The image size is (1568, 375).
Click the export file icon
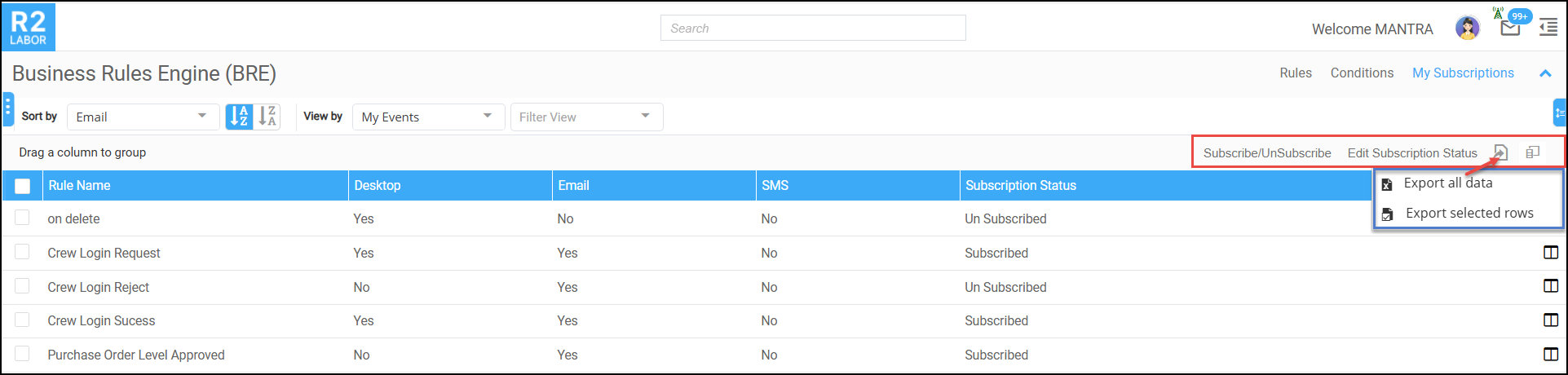click(x=1500, y=152)
